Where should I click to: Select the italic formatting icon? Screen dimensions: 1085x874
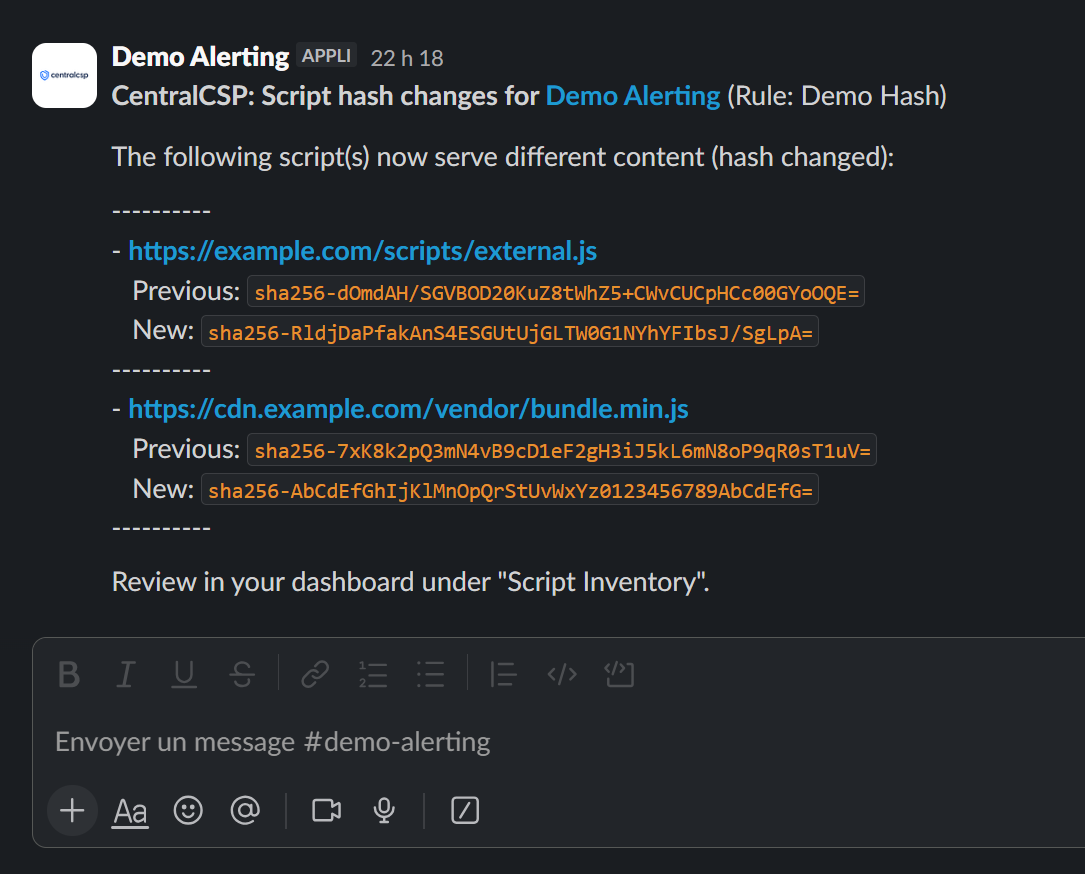125,675
